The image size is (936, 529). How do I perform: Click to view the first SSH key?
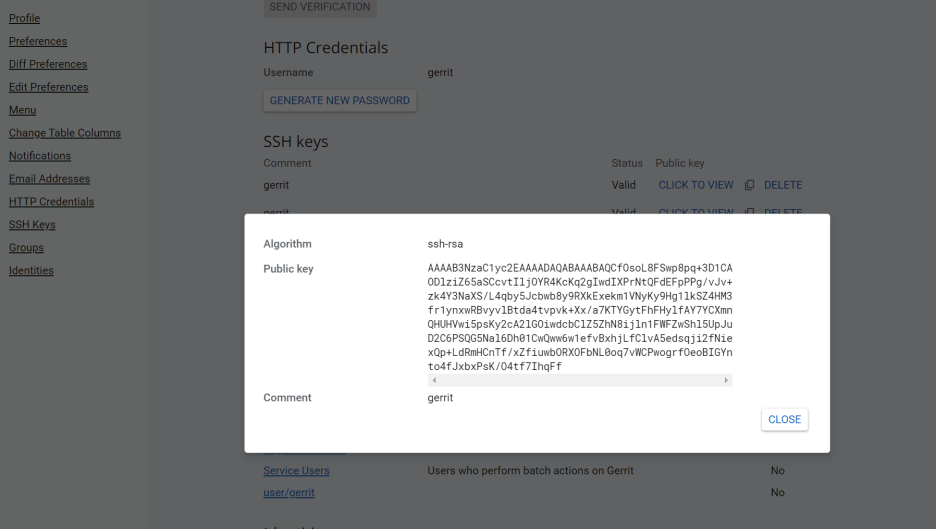(x=695, y=185)
